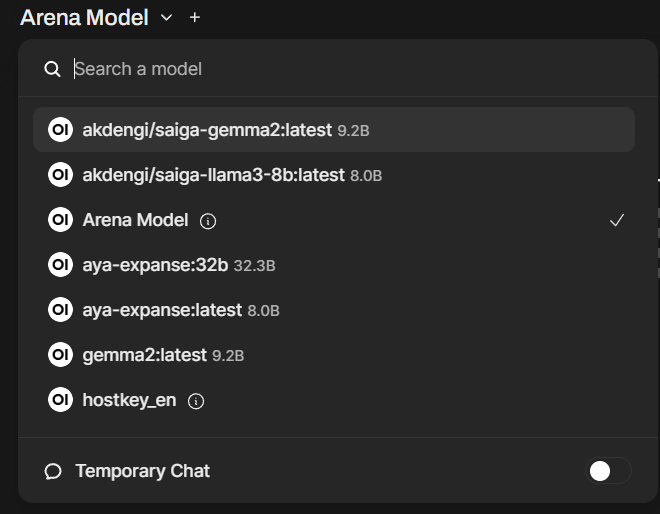Click the logo icon for saiga-llama3-8b
The image size is (660, 514).
60,175
